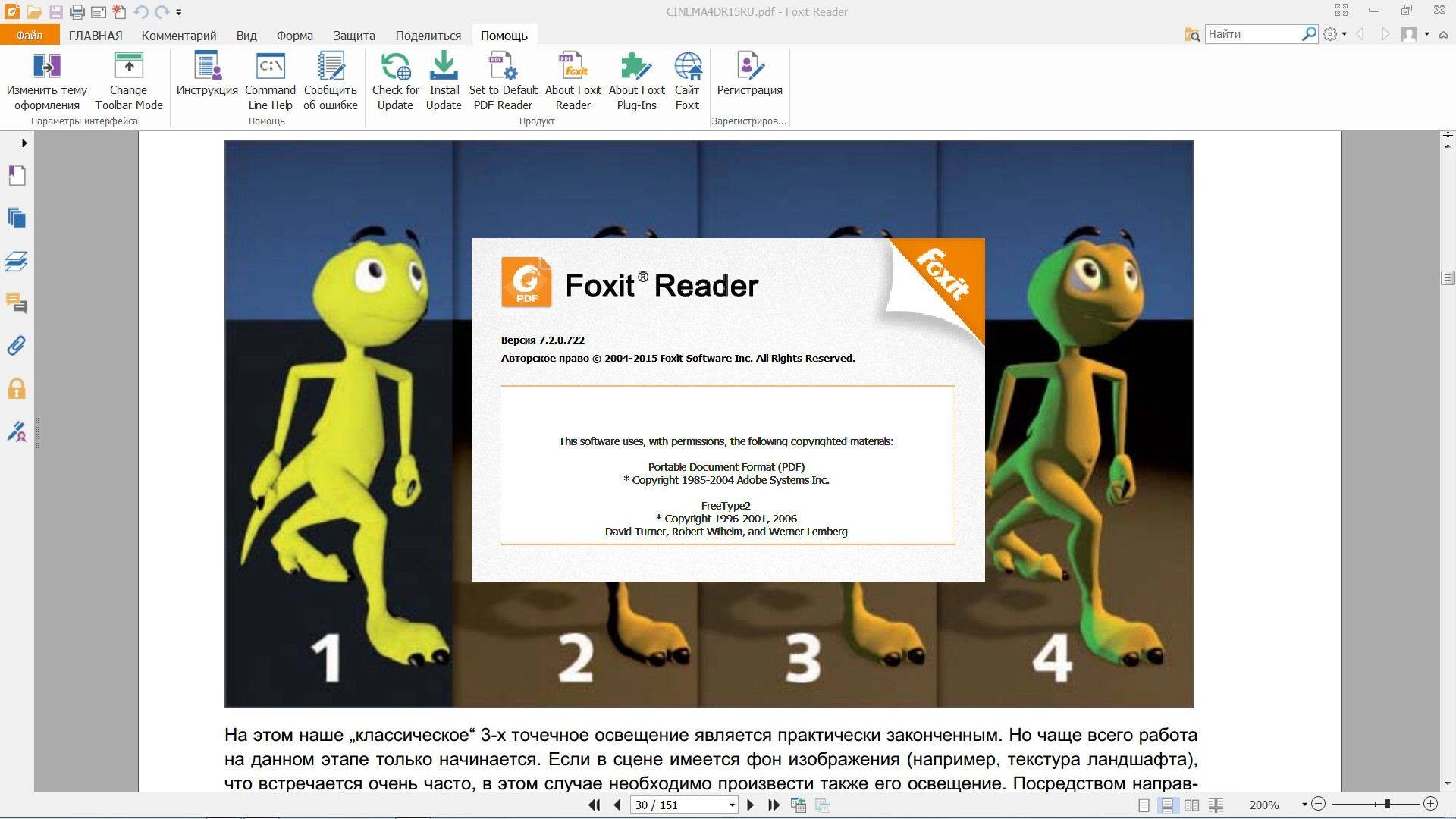1456x819 pixels.
Task: Go to the next page
Action: click(751, 805)
